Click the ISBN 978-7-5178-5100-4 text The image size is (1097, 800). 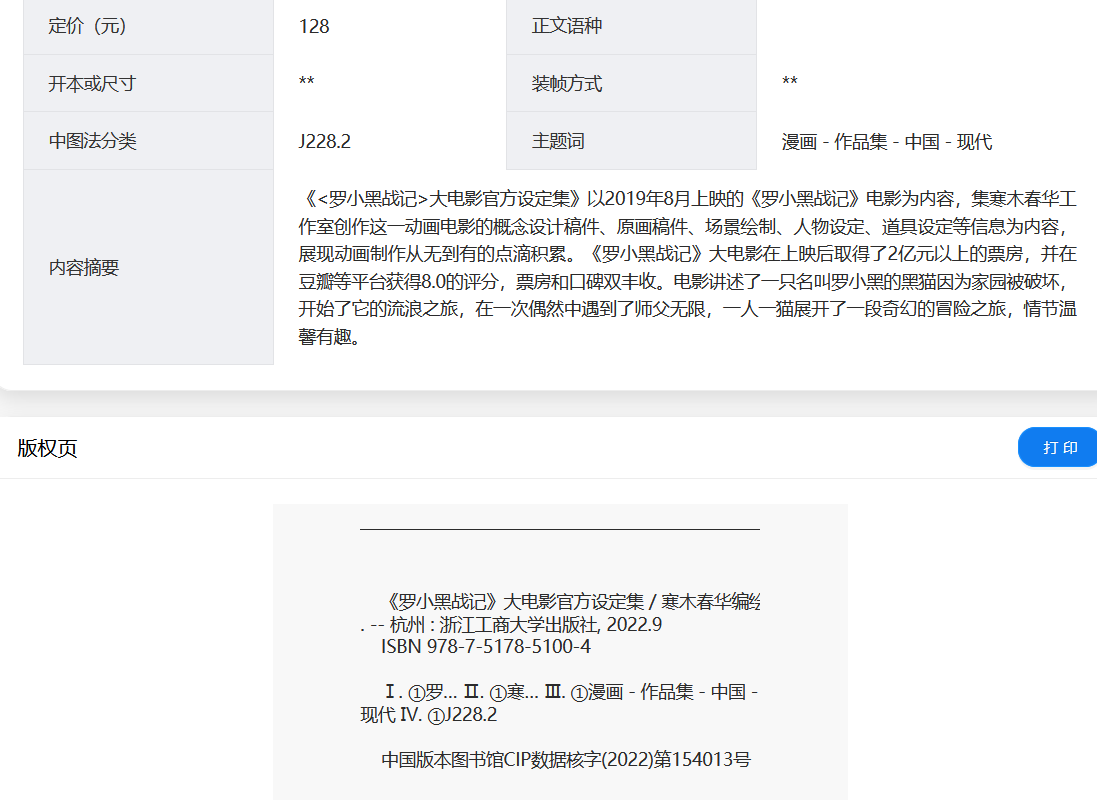coord(486,647)
